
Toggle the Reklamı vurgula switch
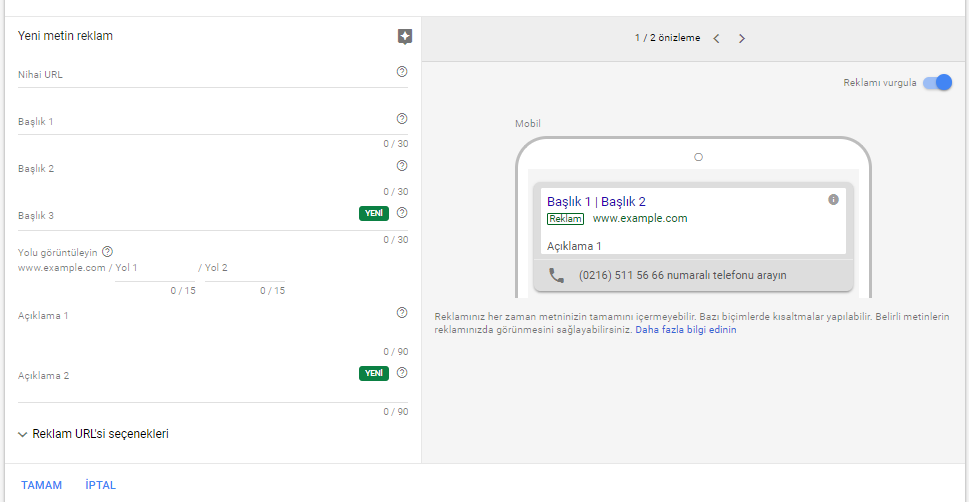937,83
